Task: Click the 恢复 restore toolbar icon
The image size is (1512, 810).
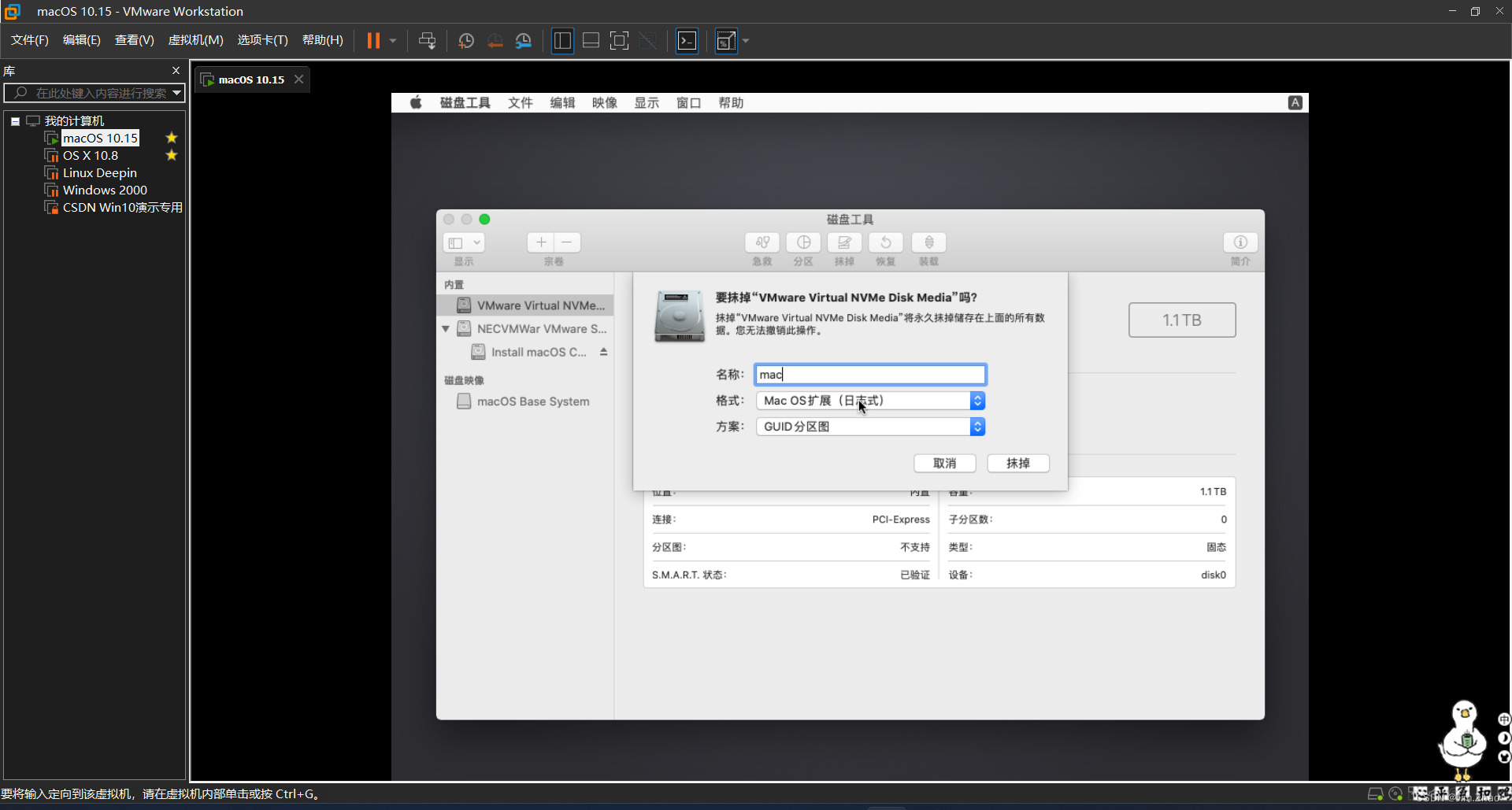Action: click(x=886, y=242)
